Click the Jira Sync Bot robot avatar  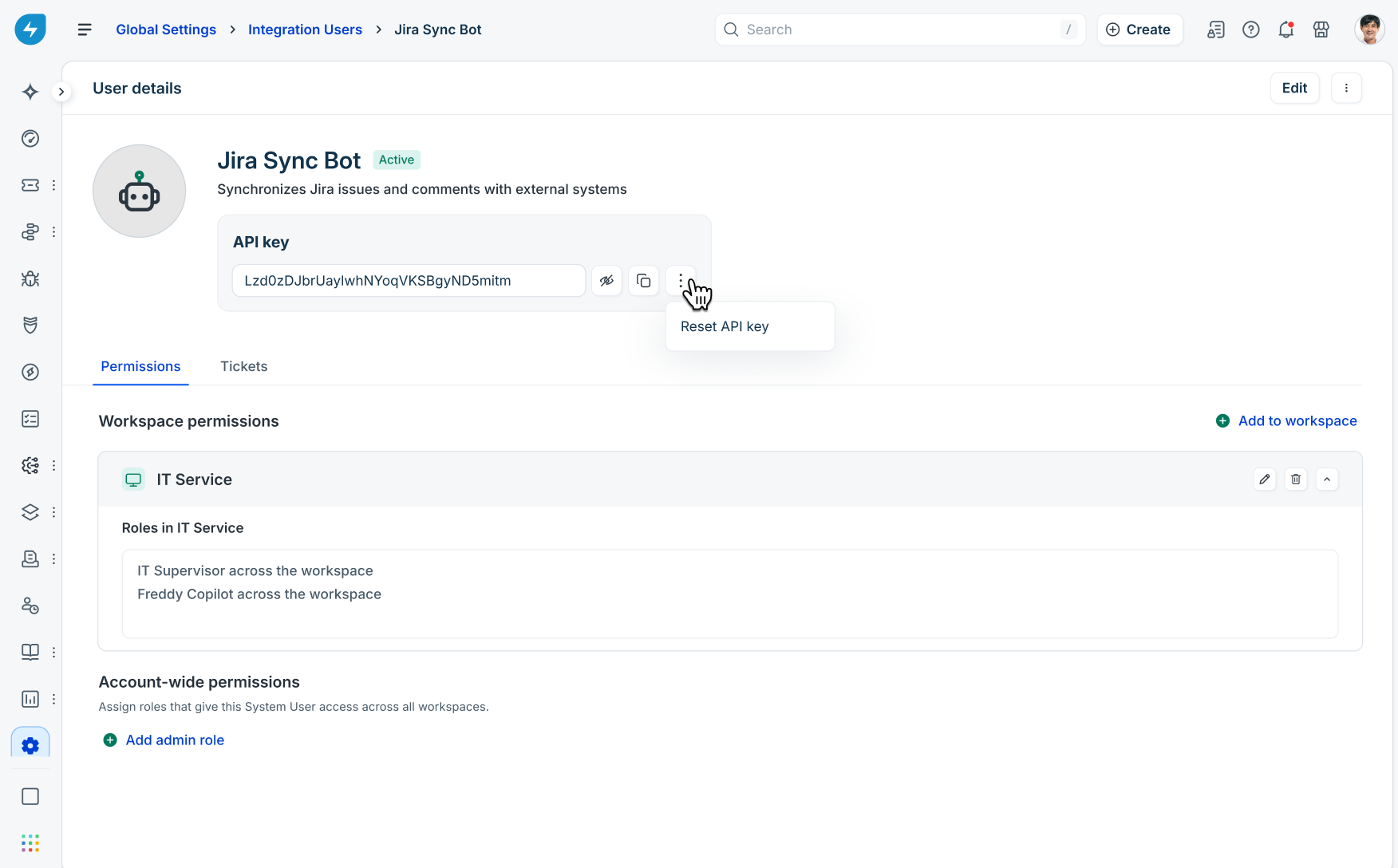tap(140, 191)
